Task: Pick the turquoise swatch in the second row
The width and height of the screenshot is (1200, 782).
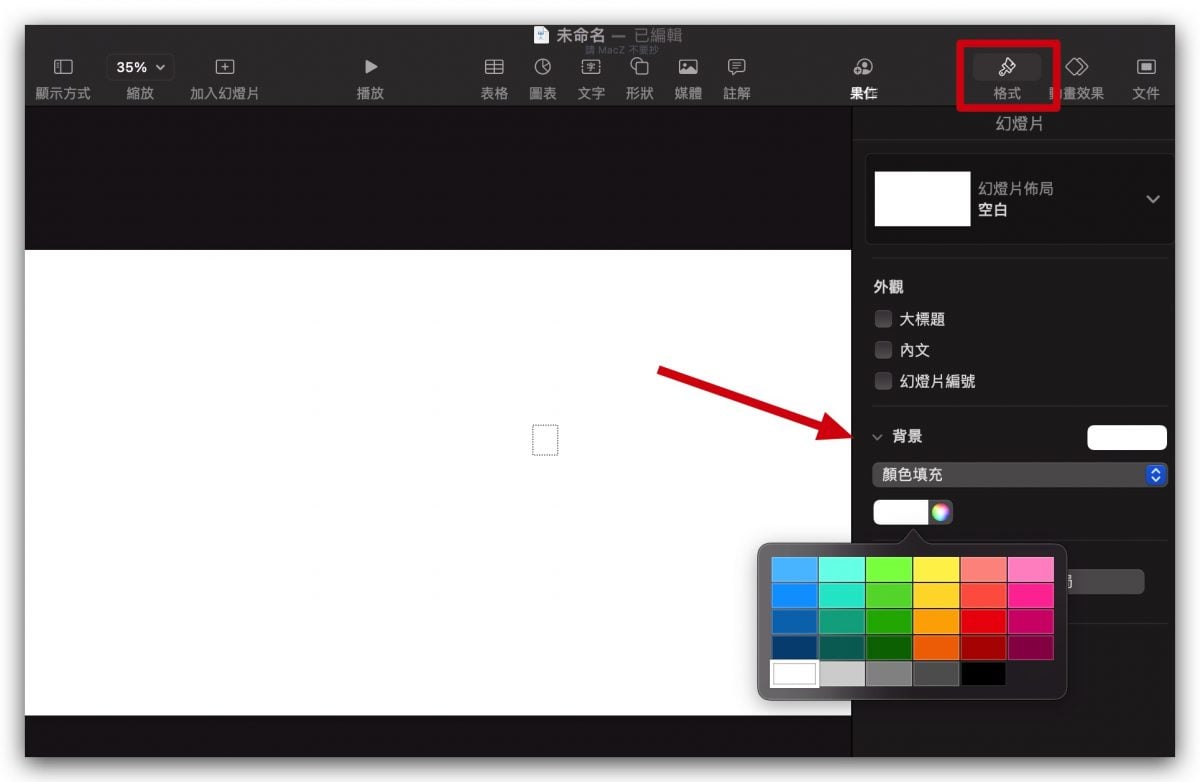Action: (842, 595)
